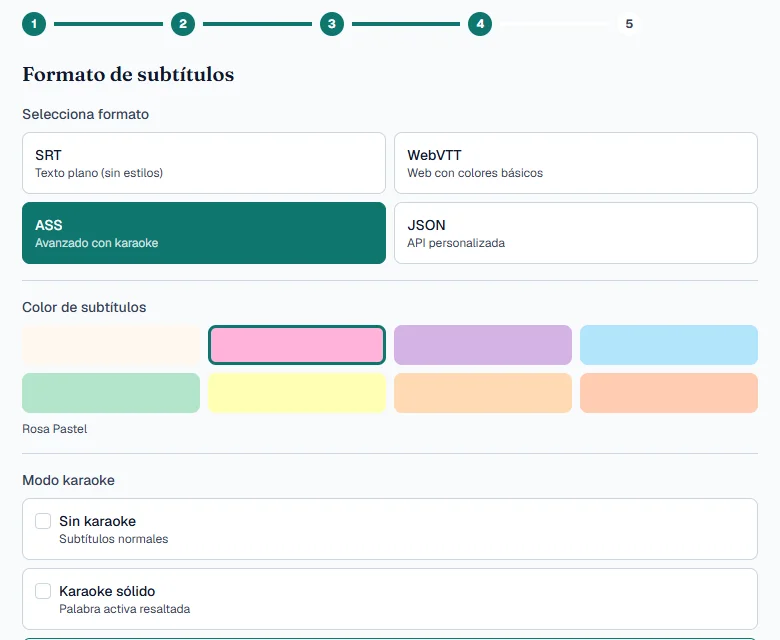Select wizard step 4 indicator
The height and width of the screenshot is (640, 780).
[x=480, y=24]
